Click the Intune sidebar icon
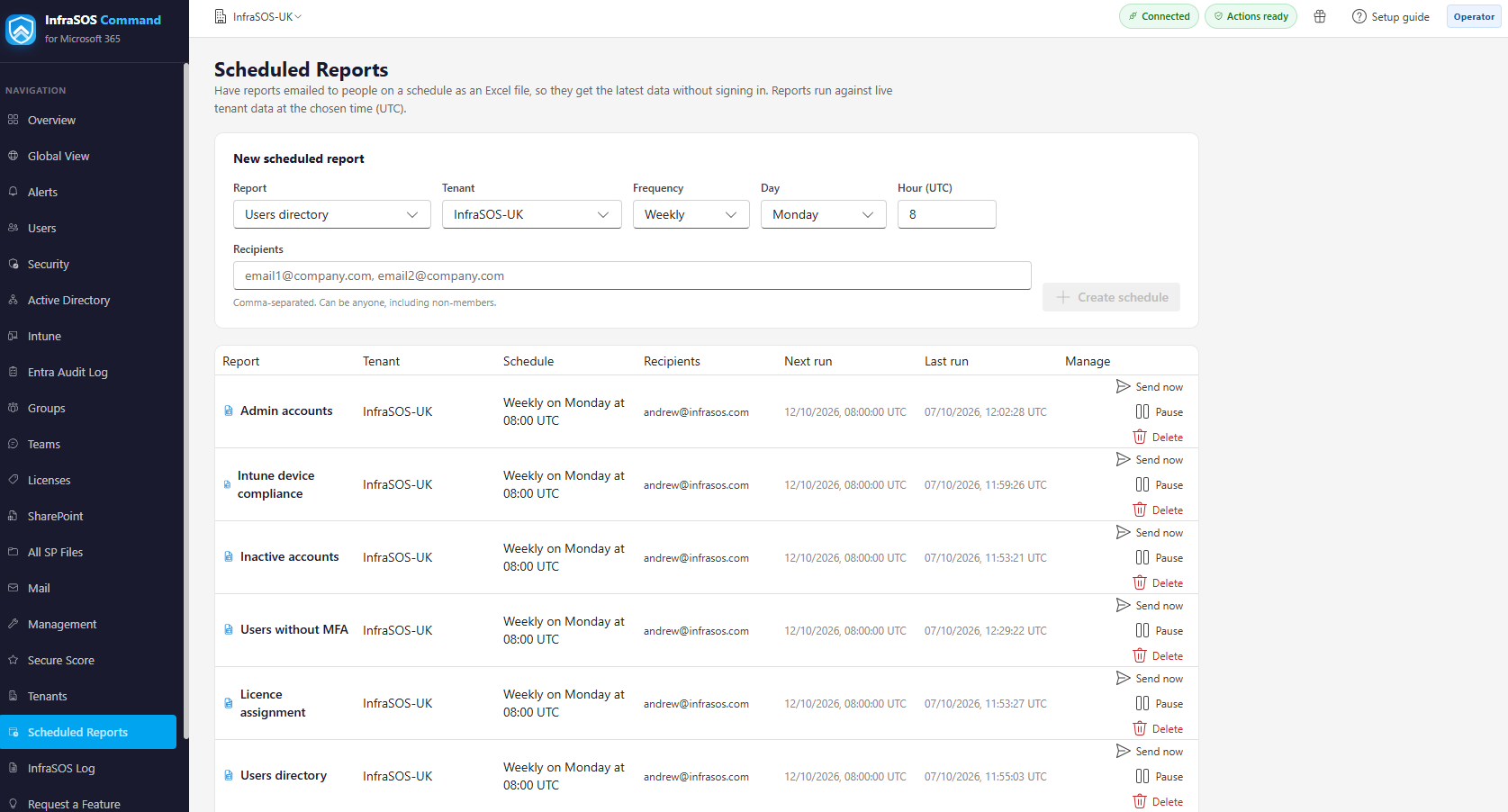1508x812 pixels. [13, 336]
